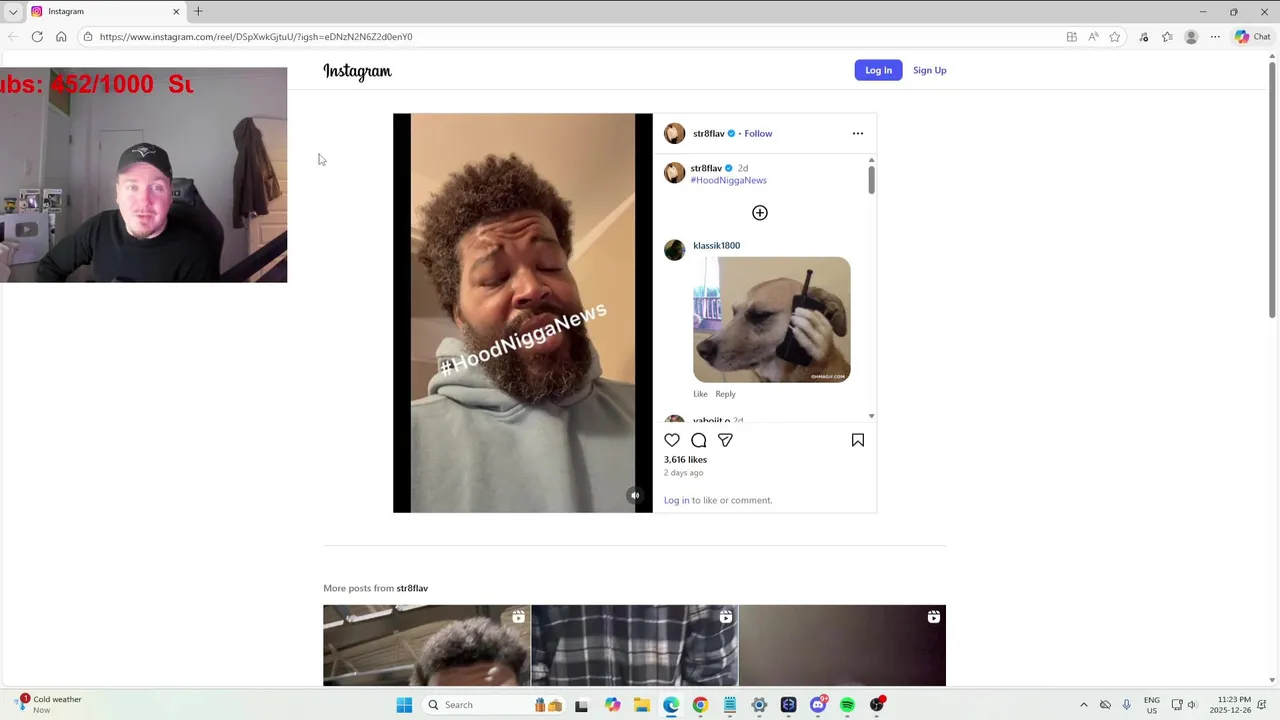Close the Instagram tab
Image resolution: width=1280 pixels, height=720 pixels.
pos(177,12)
